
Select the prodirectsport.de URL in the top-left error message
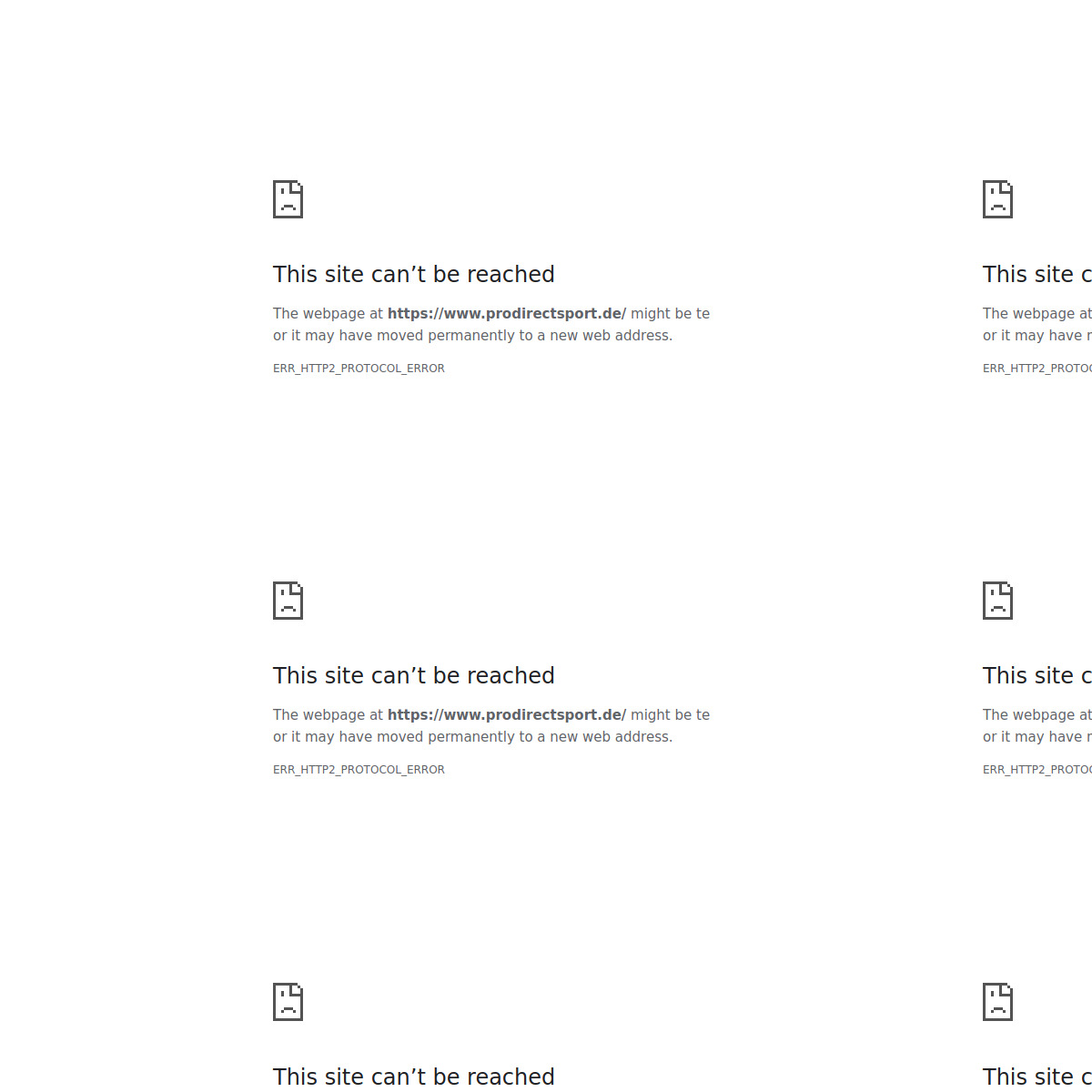(x=506, y=314)
